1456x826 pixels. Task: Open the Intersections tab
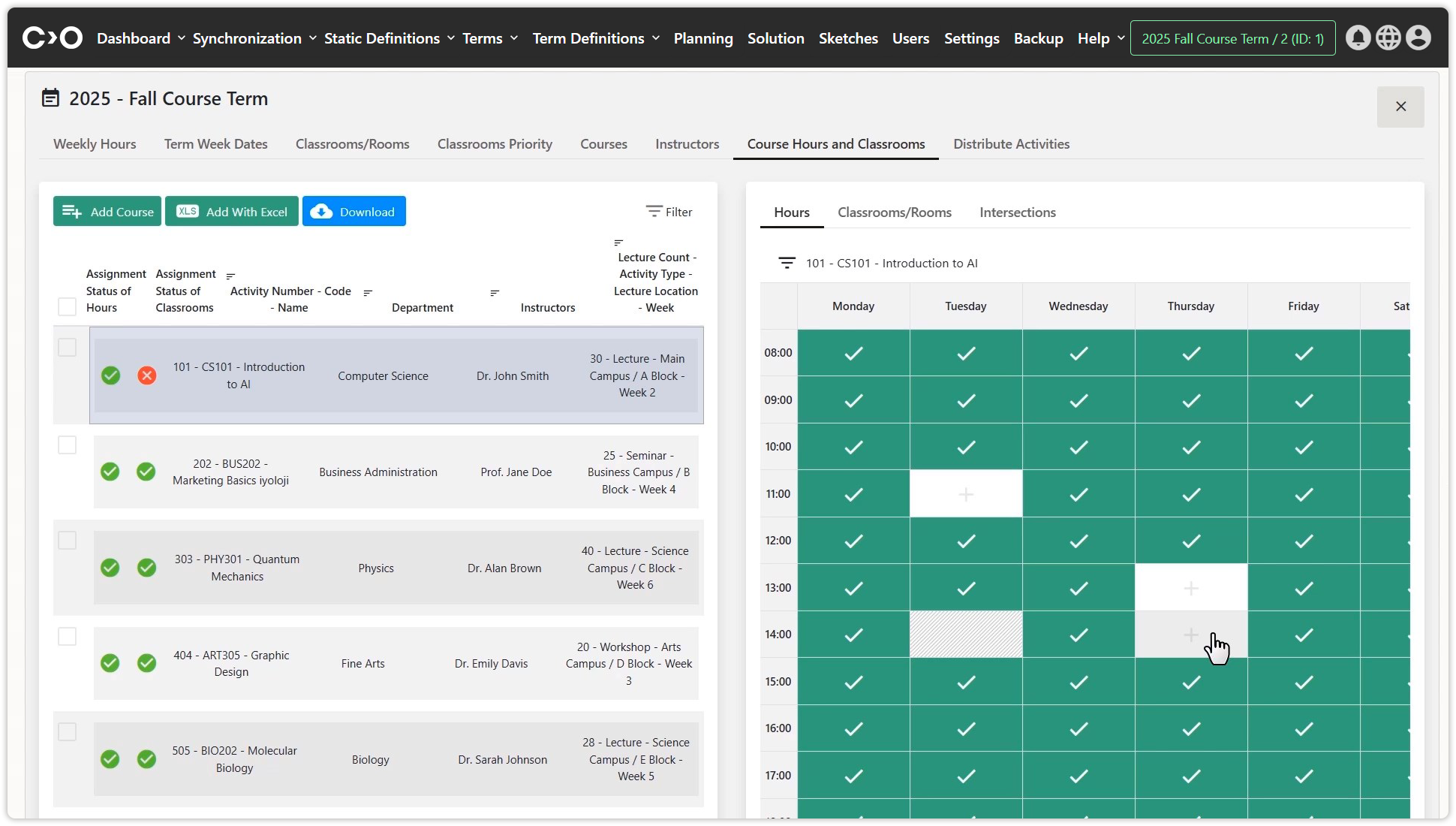pos(1017,213)
